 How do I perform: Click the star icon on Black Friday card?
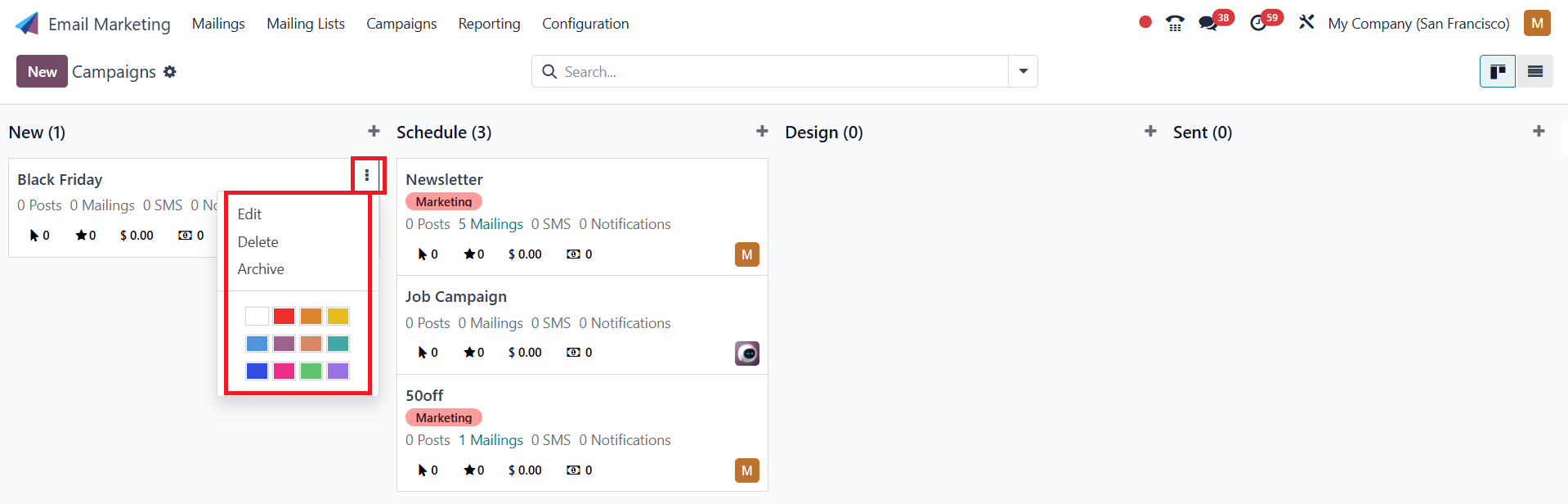[81, 236]
